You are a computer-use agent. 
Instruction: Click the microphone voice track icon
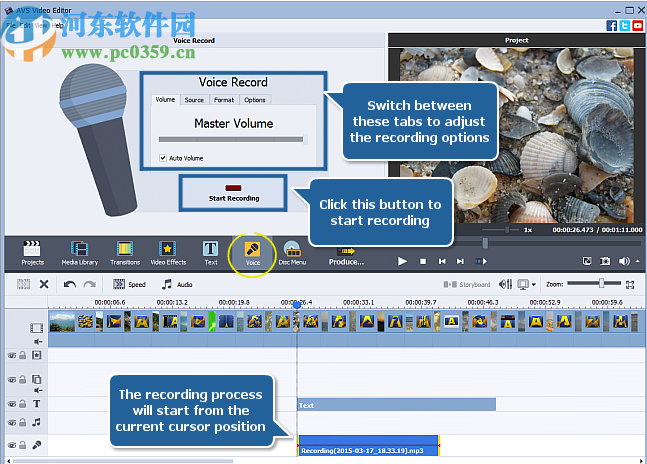(37, 445)
